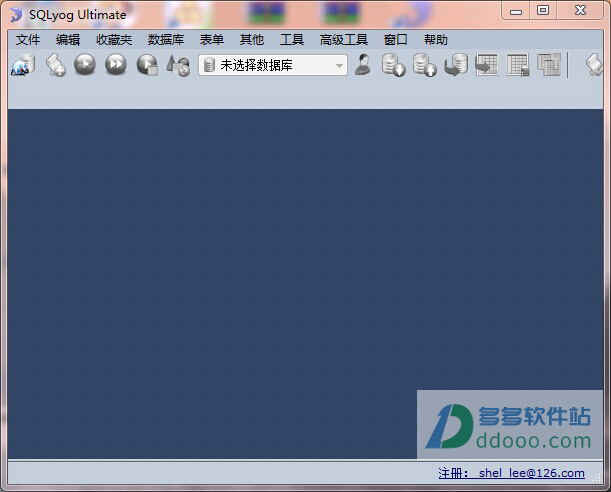Viewport: 611px width, 492px height.
Task: Open the 收藏夹 menu
Action: [114, 40]
